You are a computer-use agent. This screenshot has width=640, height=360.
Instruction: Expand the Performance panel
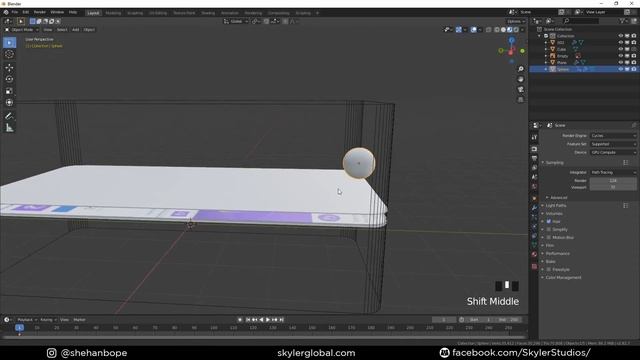click(557, 253)
